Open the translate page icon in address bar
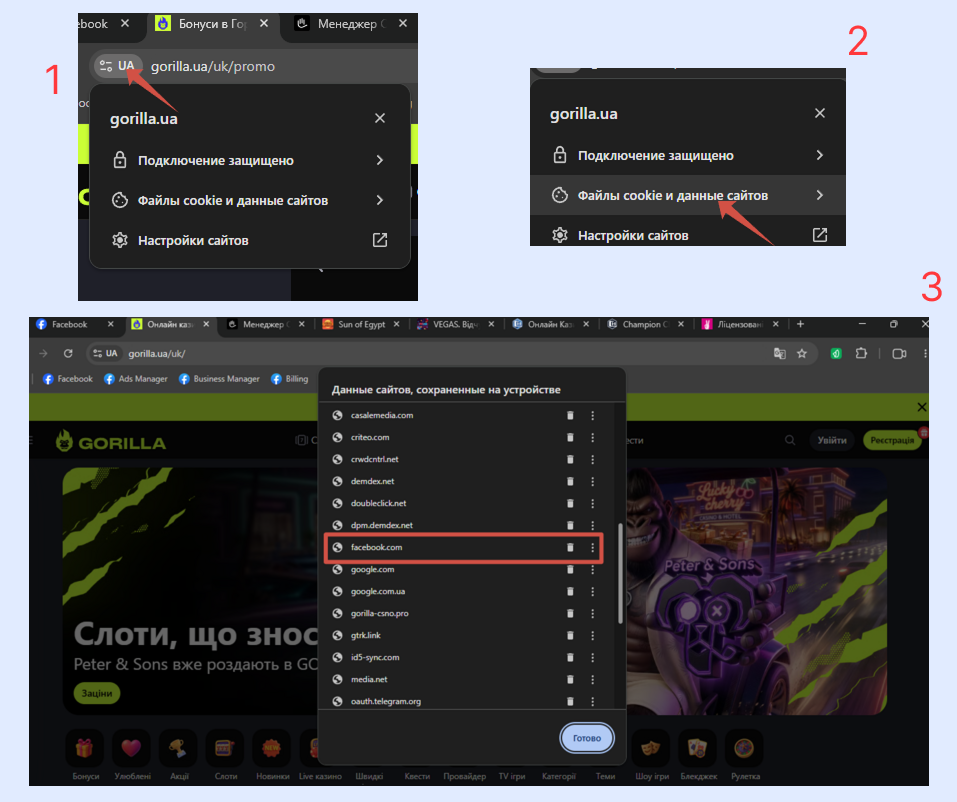The width and height of the screenshot is (957, 802). [779, 353]
